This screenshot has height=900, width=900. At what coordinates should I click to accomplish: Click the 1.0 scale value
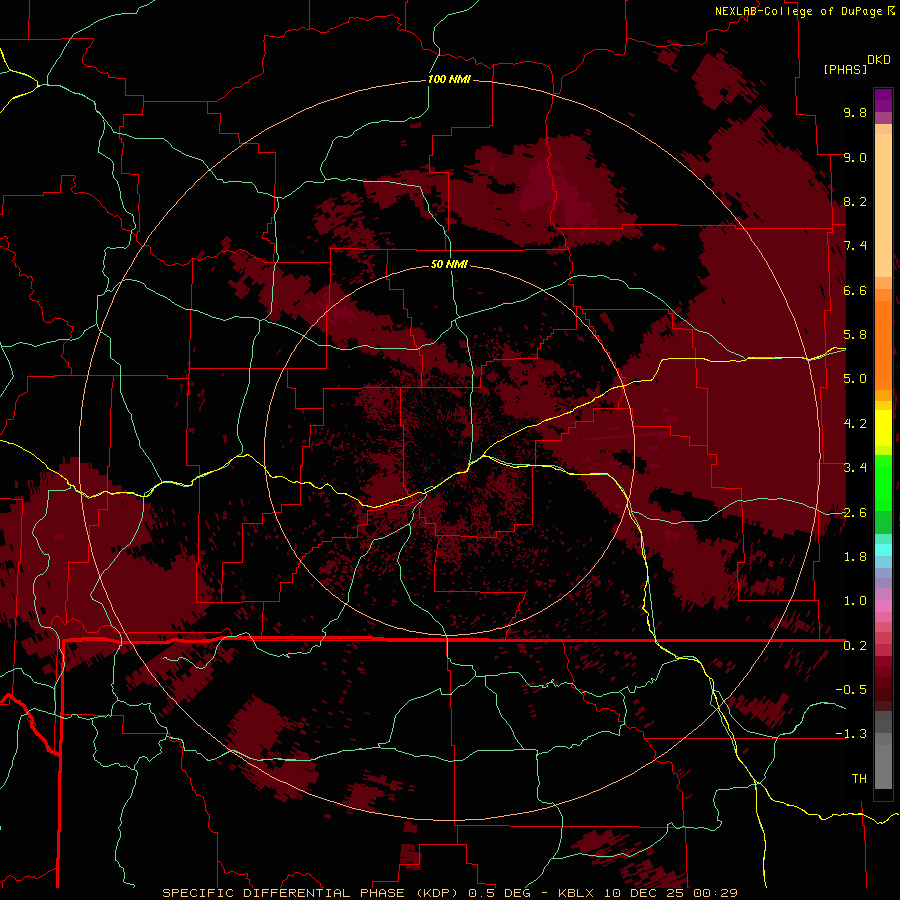point(855,601)
